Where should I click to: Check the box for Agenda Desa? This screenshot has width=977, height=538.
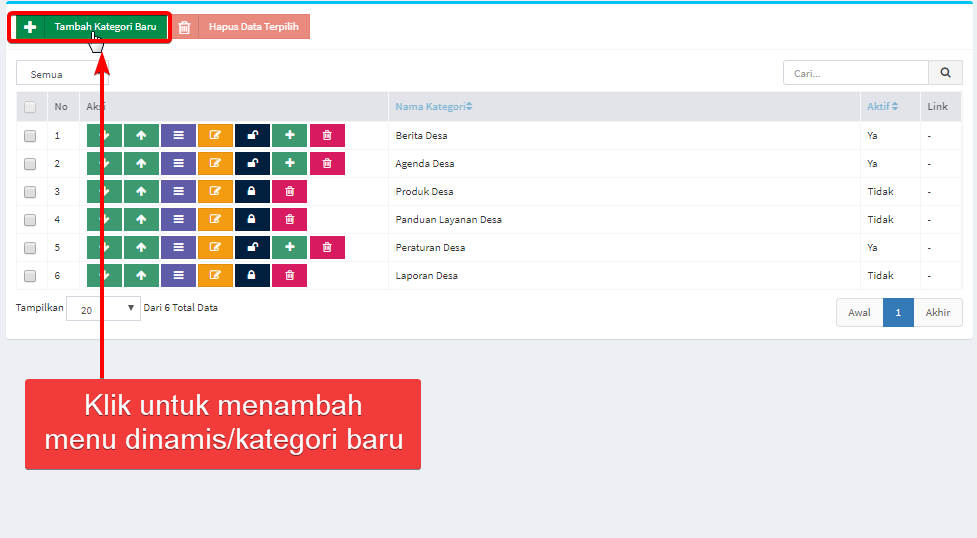[x=30, y=164]
